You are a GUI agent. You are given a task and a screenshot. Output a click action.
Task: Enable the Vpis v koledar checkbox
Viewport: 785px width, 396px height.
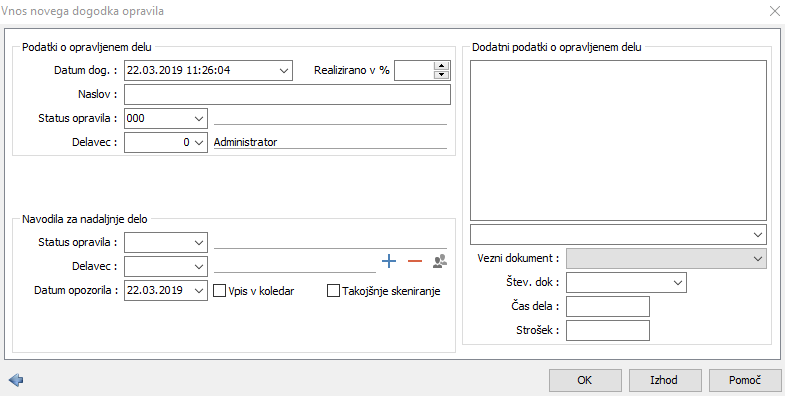coord(219,290)
